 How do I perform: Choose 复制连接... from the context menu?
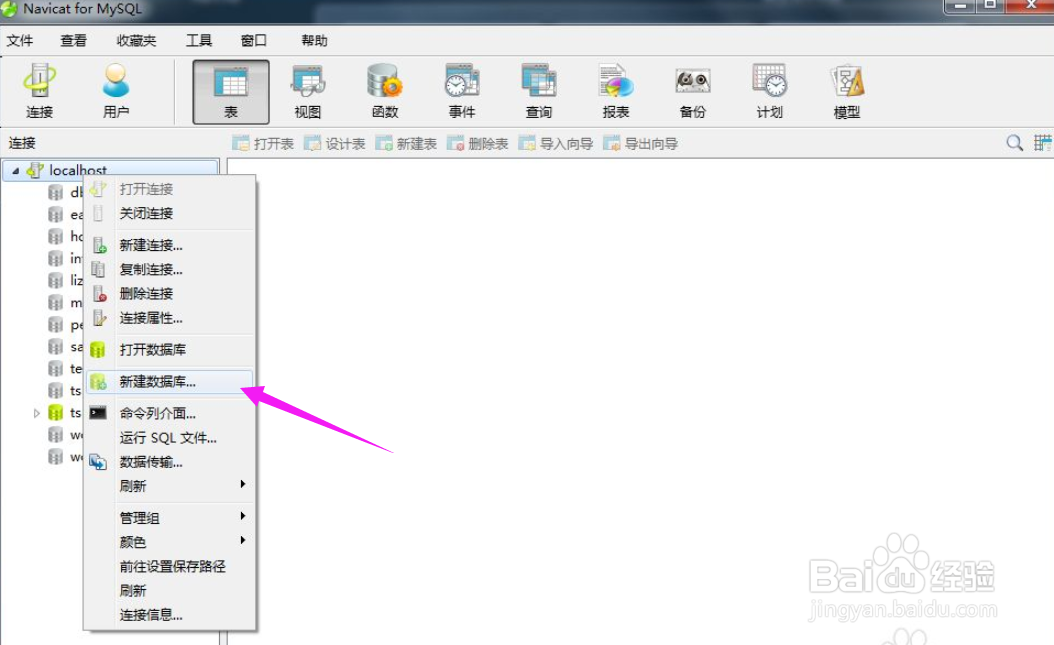170,269
